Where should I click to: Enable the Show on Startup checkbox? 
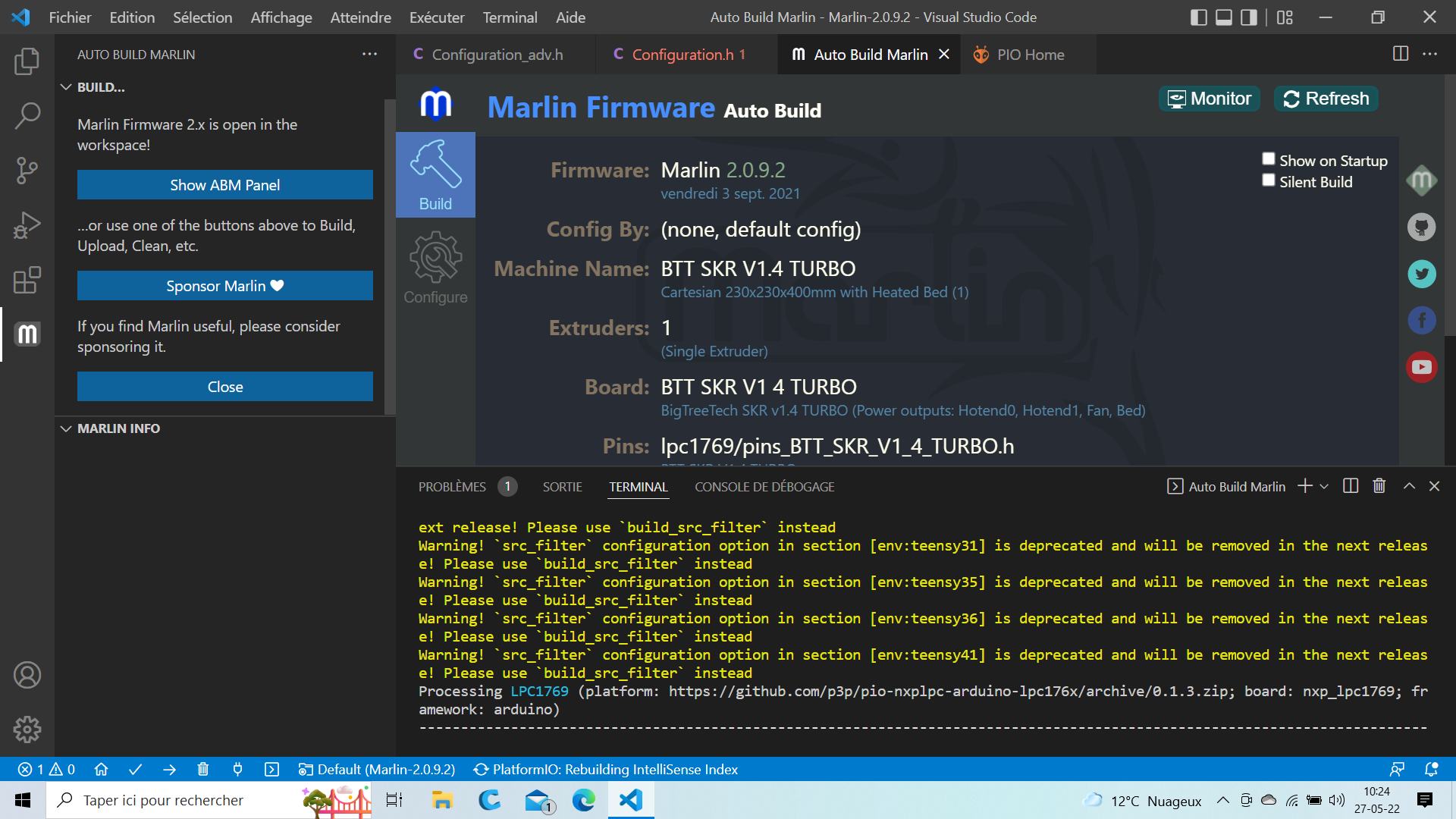pos(1268,158)
